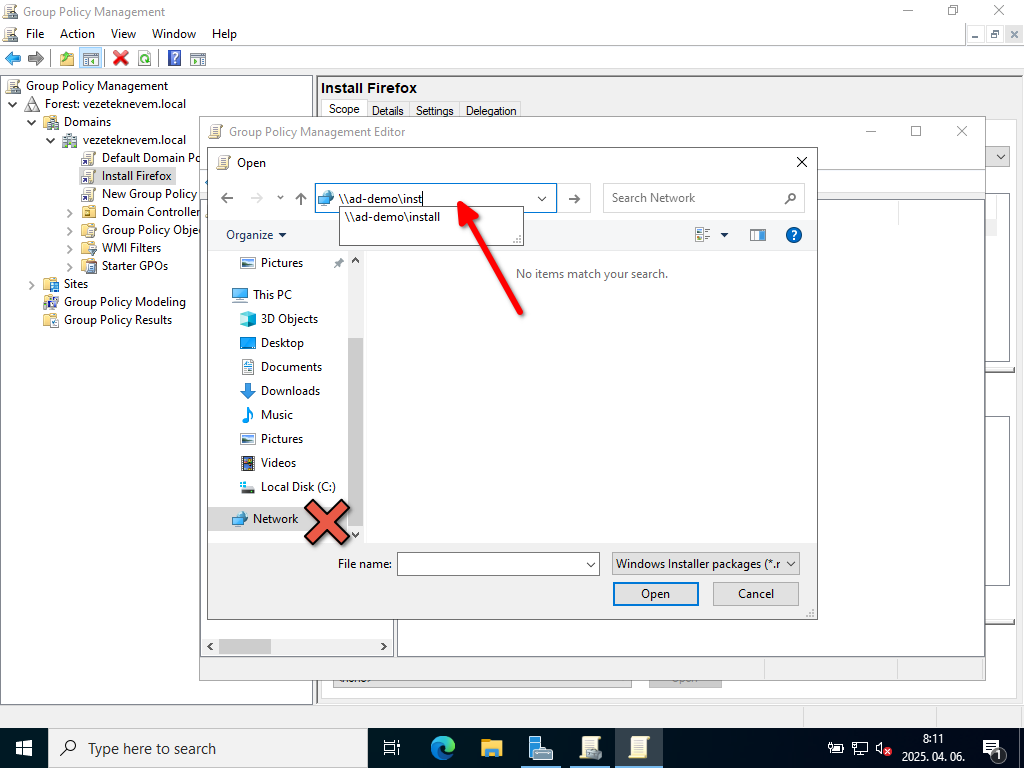Click the up one level arrow in Open dialog
Image resolution: width=1024 pixels, height=768 pixels.
[x=301, y=198]
